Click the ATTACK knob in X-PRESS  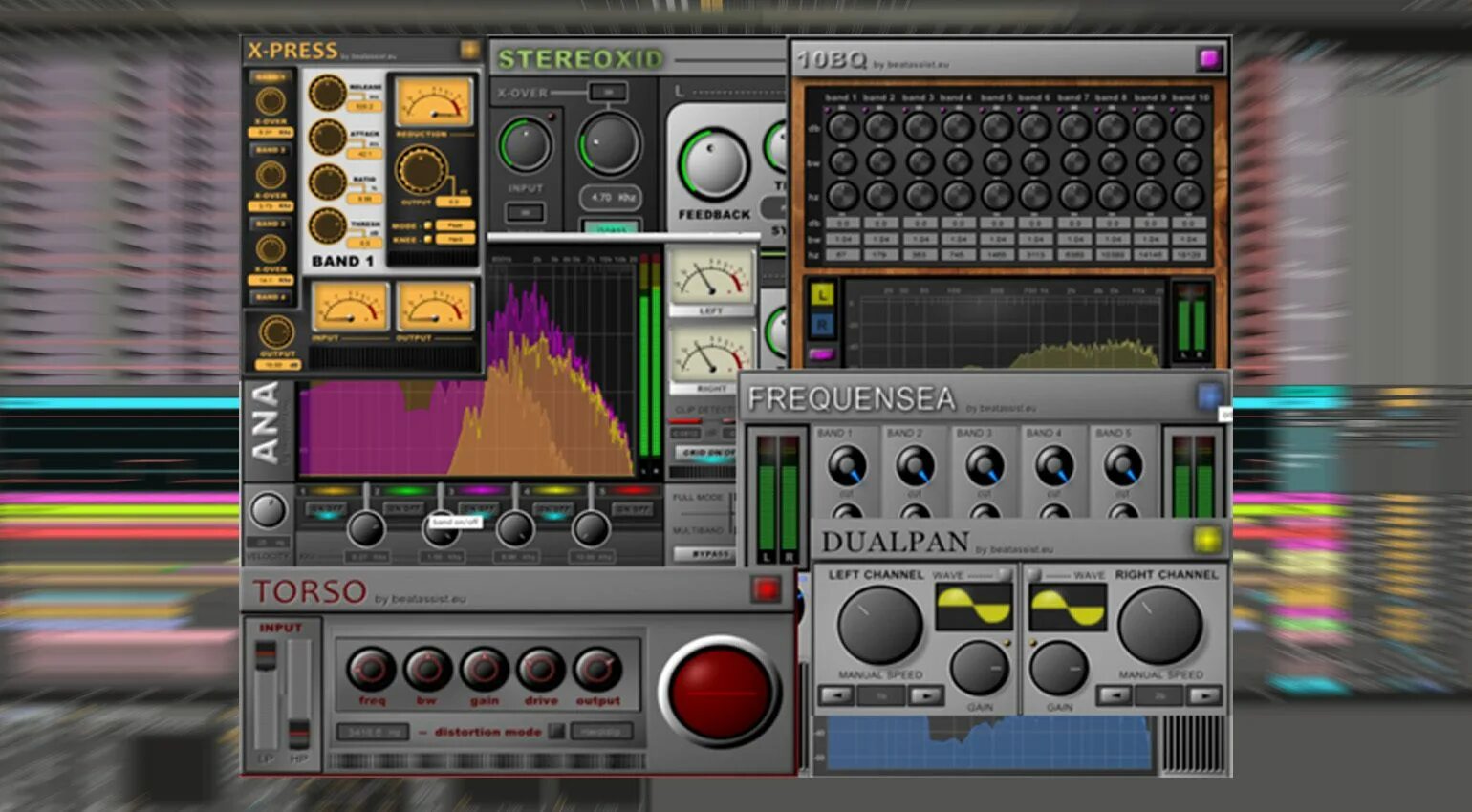coord(328,138)
